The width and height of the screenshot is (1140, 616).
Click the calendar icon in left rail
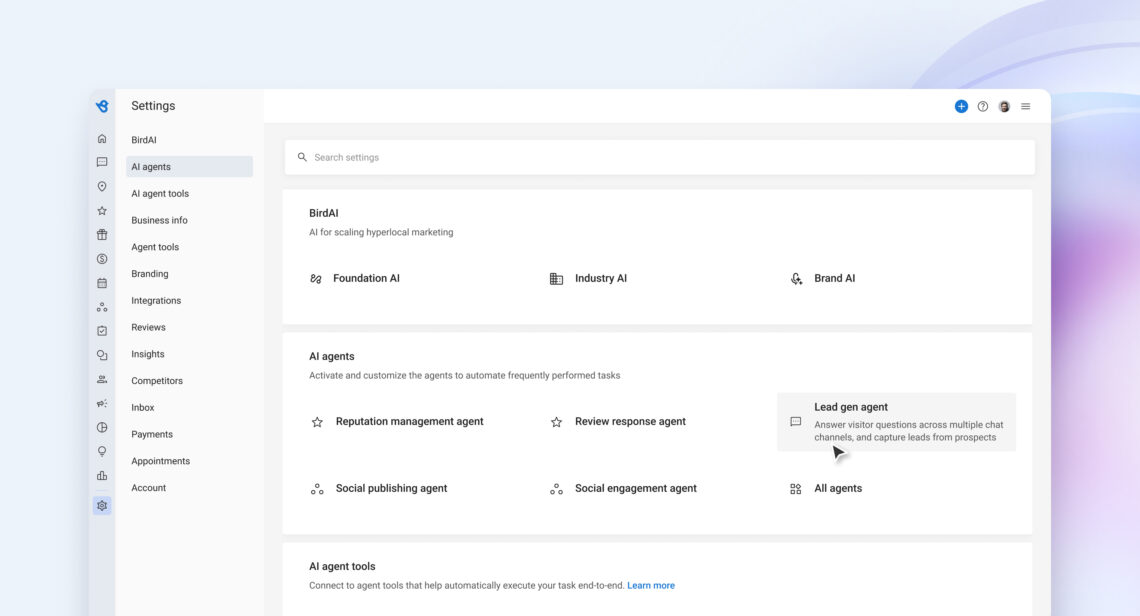pyautogui.click(x=102, y=283)
